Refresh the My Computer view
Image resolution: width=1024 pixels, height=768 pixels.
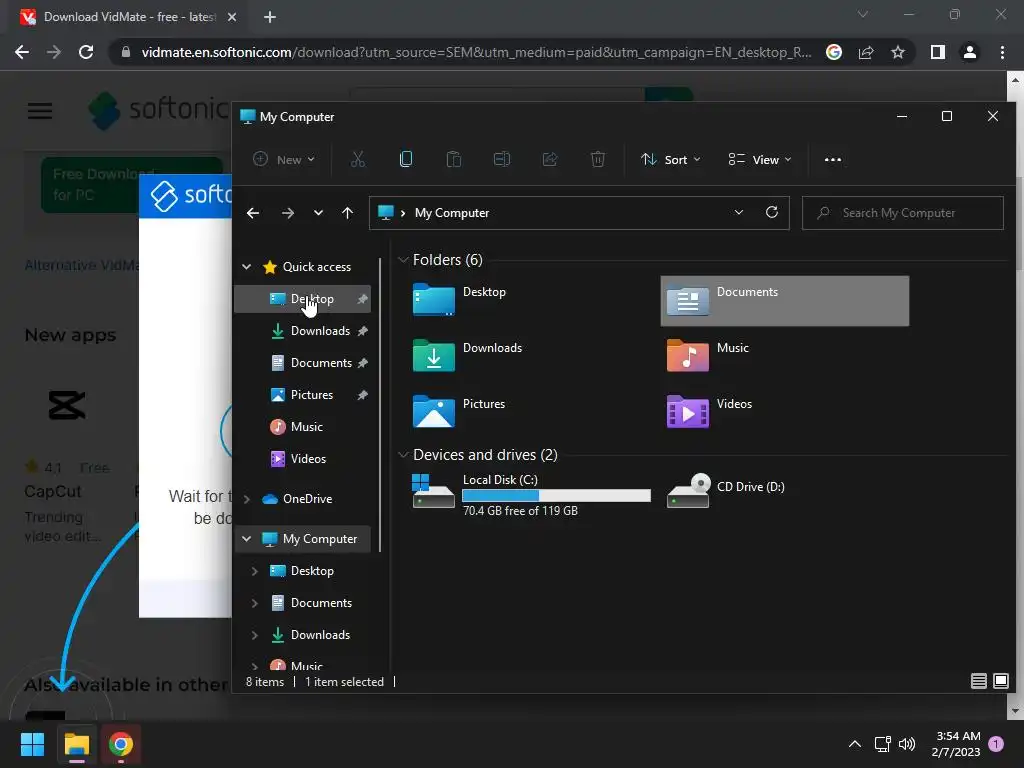point(772,212)
